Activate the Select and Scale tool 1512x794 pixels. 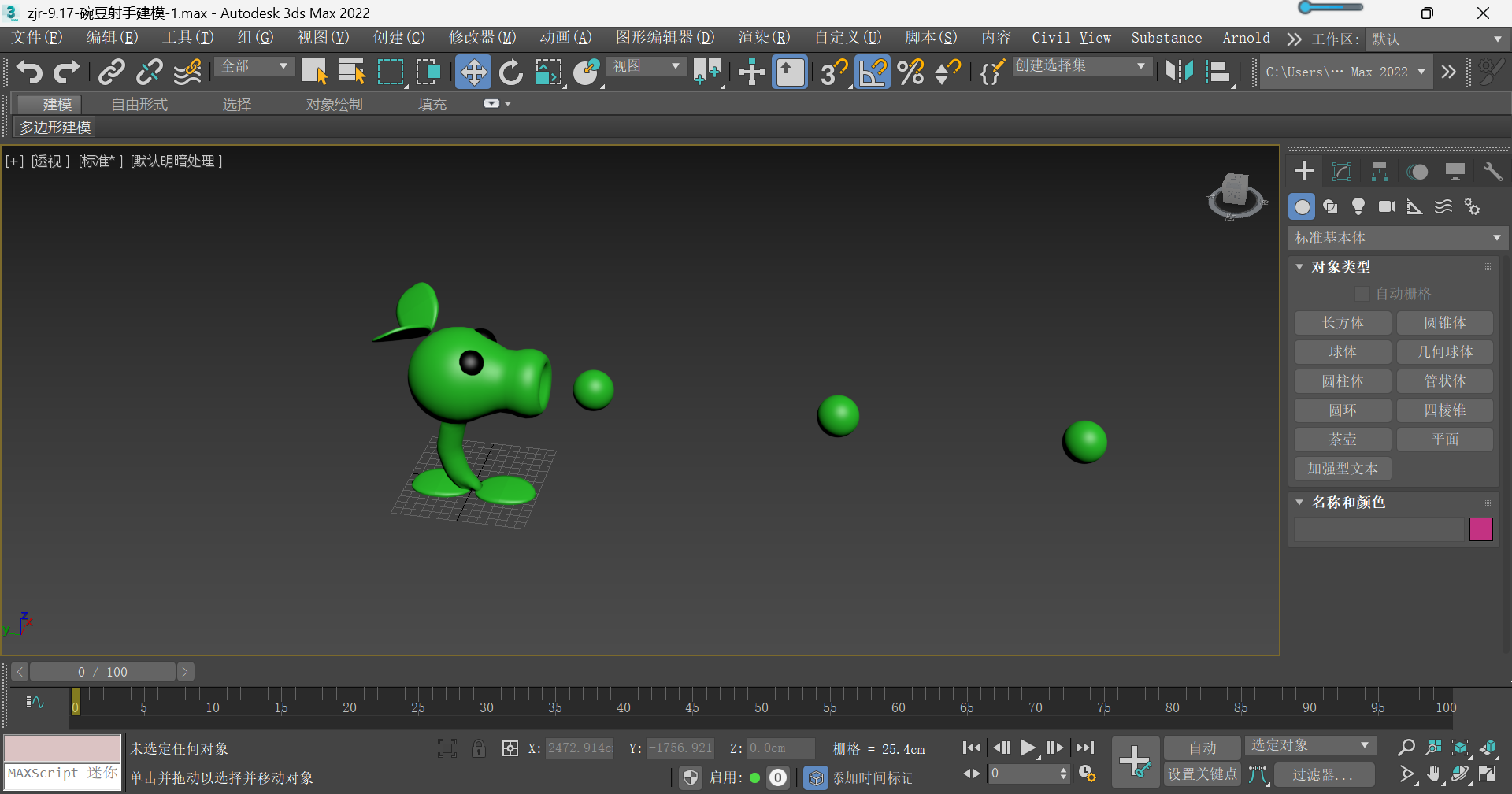point(549,72)
